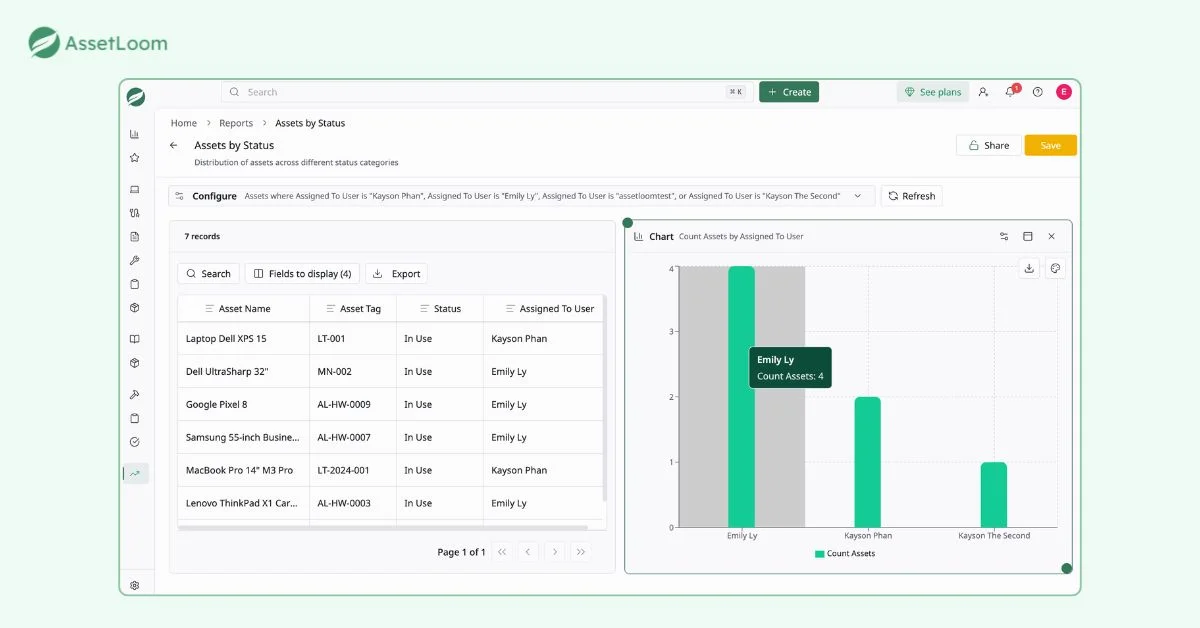The height and width of the screenshot is (628, 1200).
Task: Open the Asset Tag column menu
Action: click(x=331, y=309)
